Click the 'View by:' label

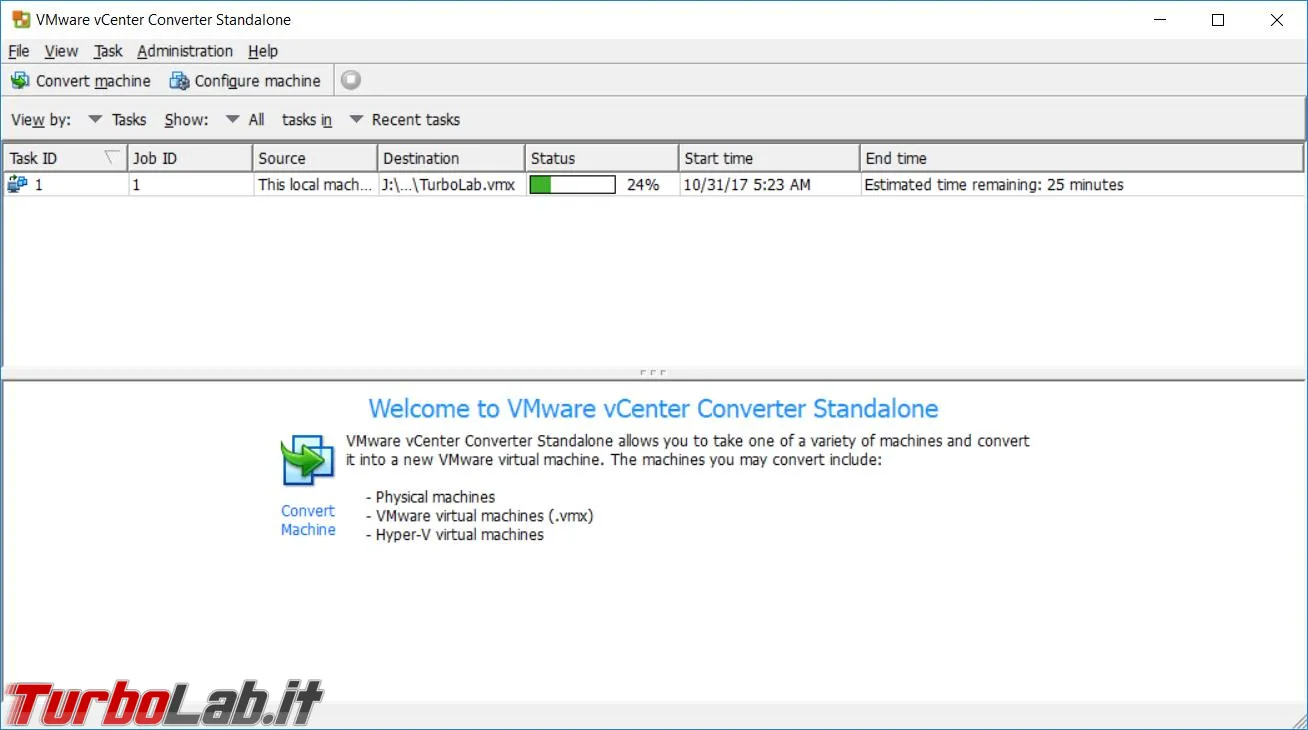pyautogui.click(x=41, y=120)
